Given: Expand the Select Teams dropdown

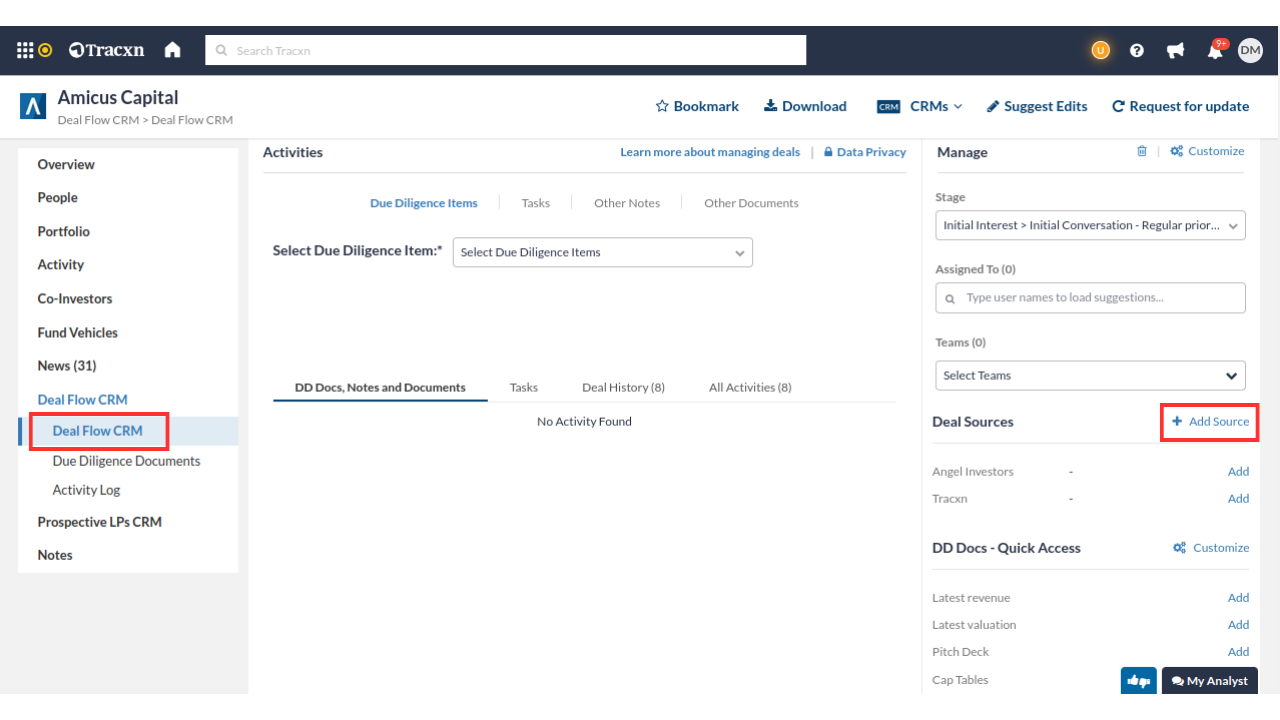Looking at the screenshot, I should (1090, 376).
